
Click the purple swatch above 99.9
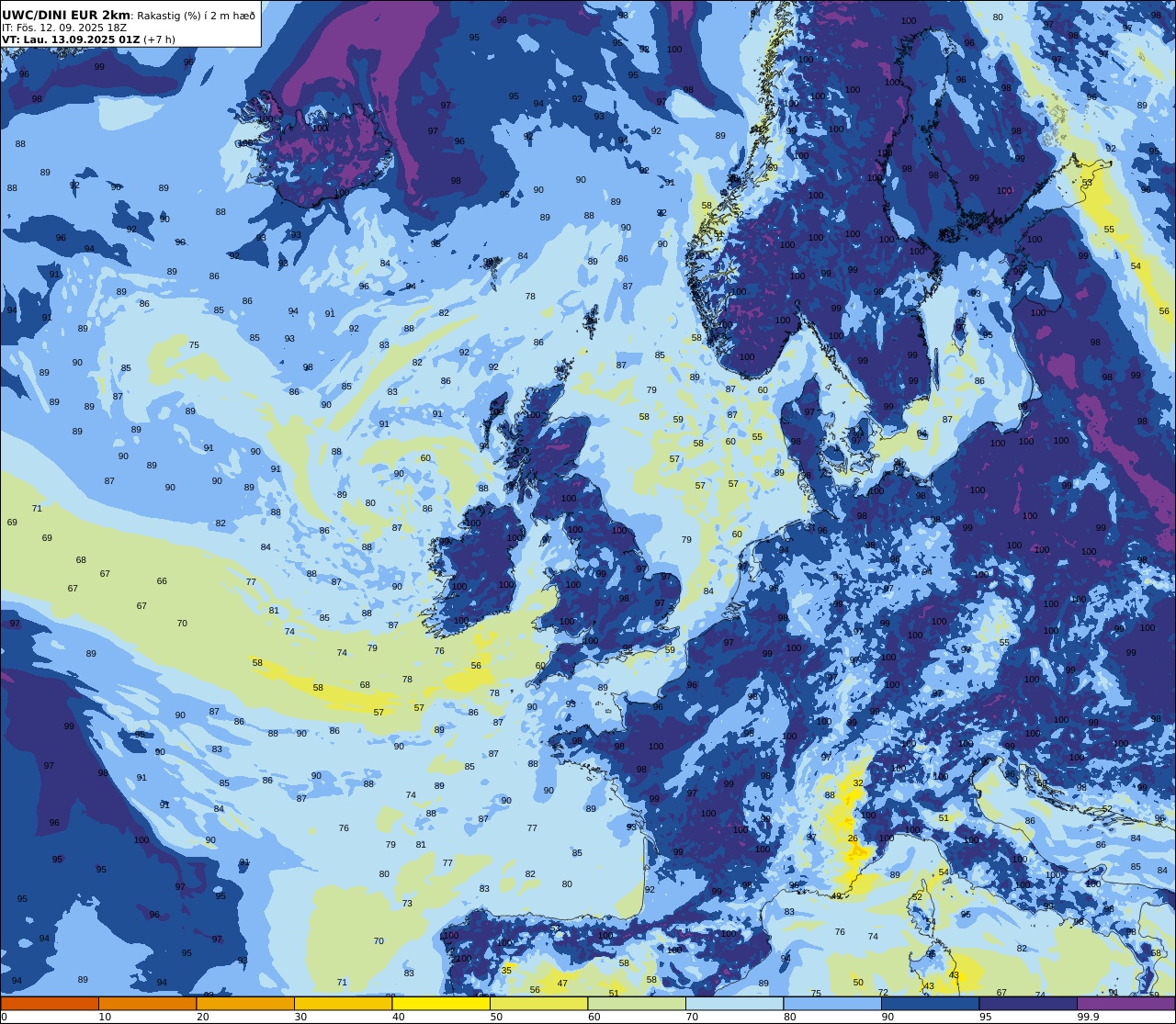coord(1125,1004)
